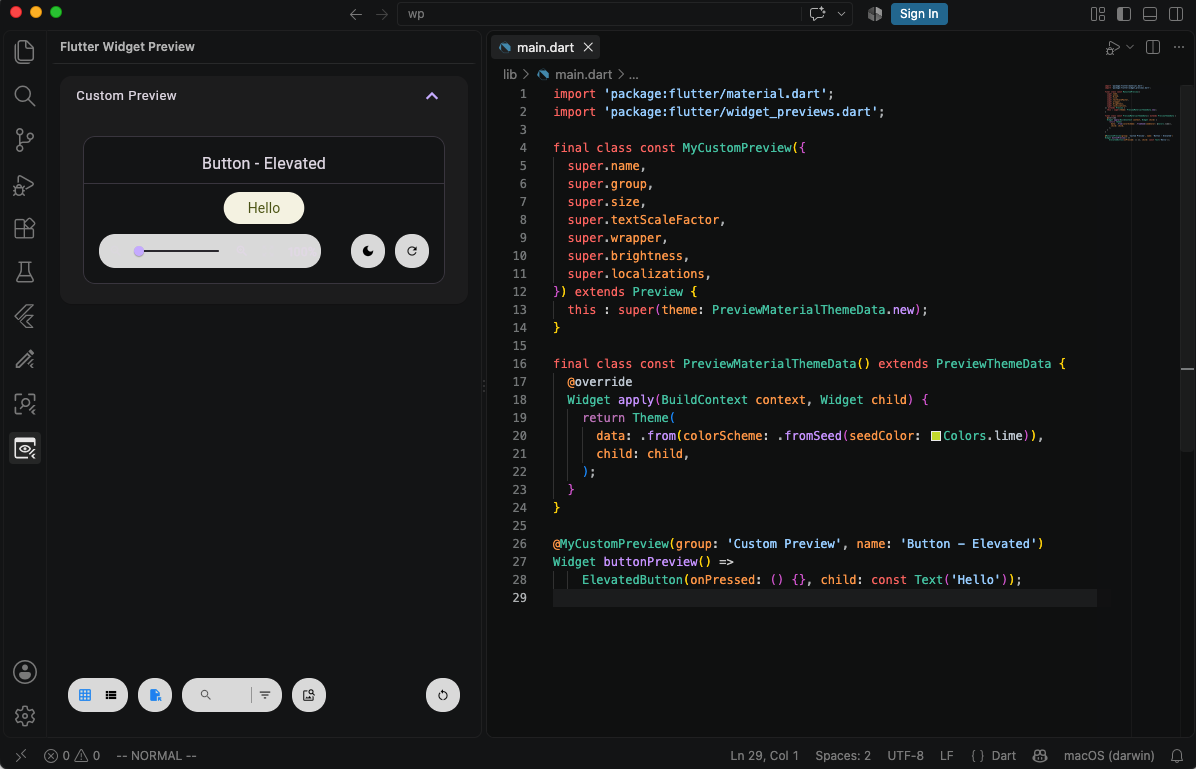Click the Hello elevated button in preview

point(264,208)
